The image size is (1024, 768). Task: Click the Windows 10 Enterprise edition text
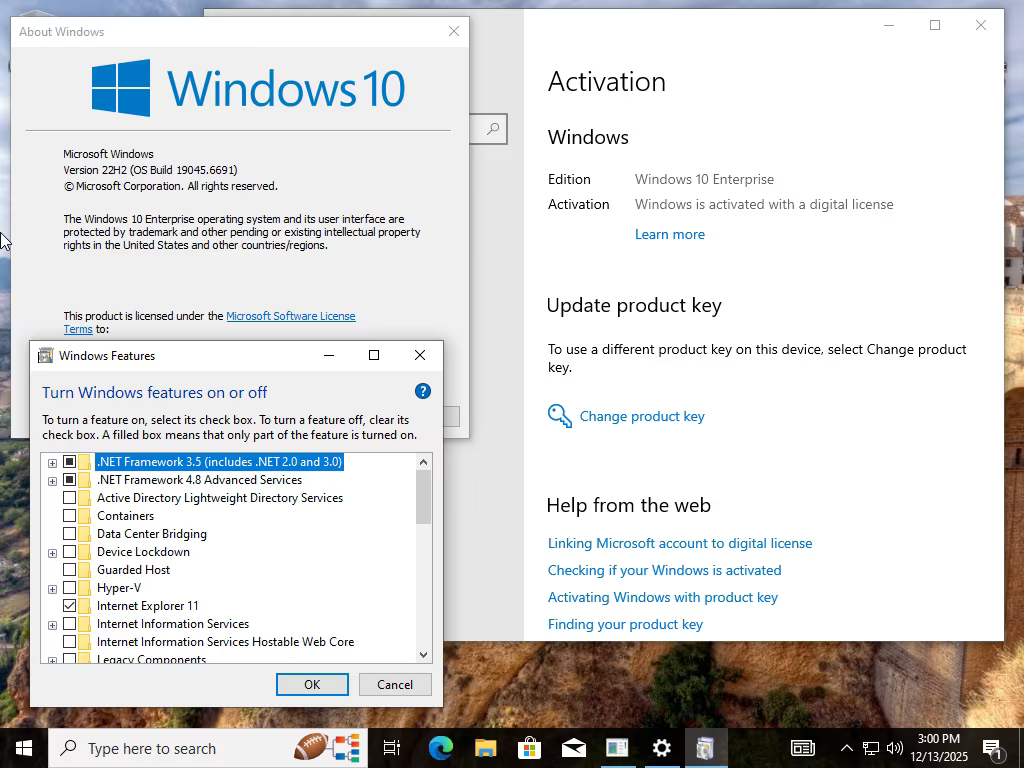click(704, 179)
